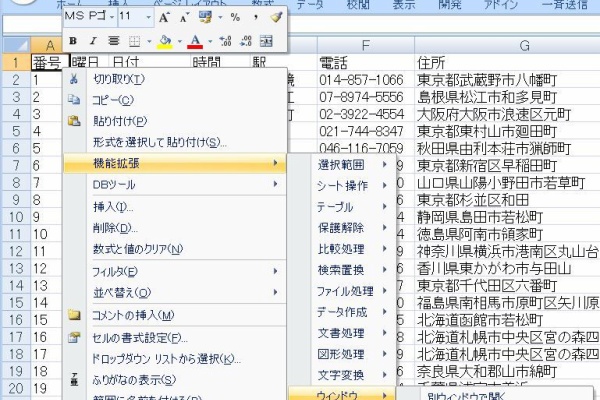Apply the red font color A
This screenshot has width=600, height=400.
(195, 41)
